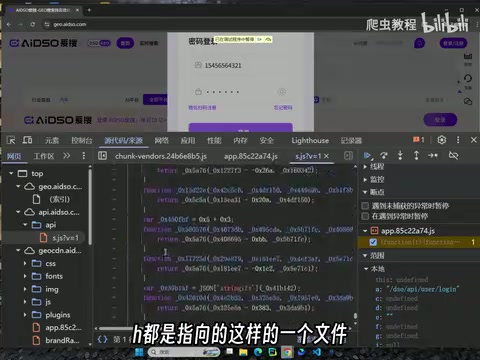Expand the css folder
The image size is (480, 360).
25,263
